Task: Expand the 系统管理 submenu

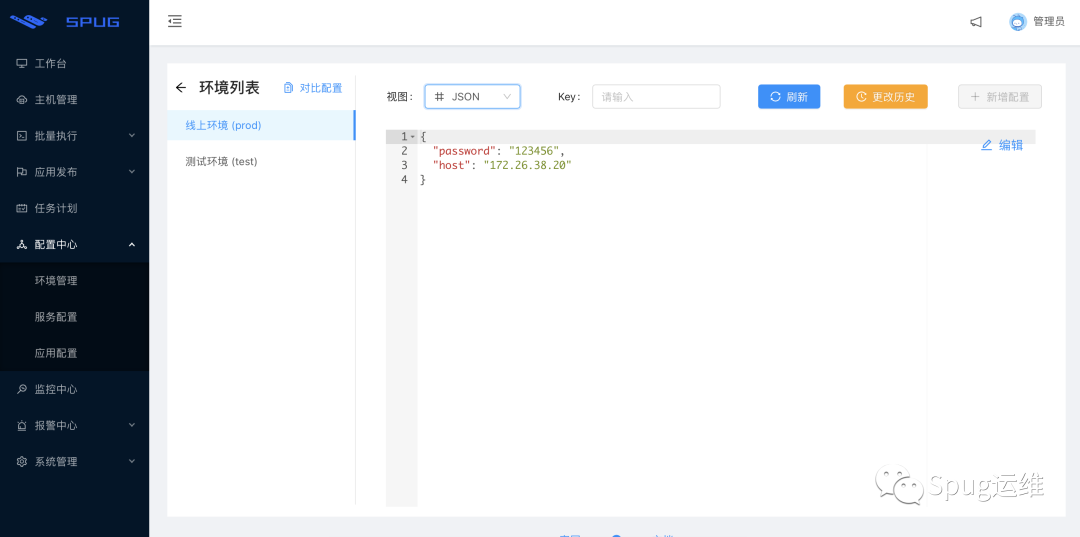Action: click(x=132, y=461)
